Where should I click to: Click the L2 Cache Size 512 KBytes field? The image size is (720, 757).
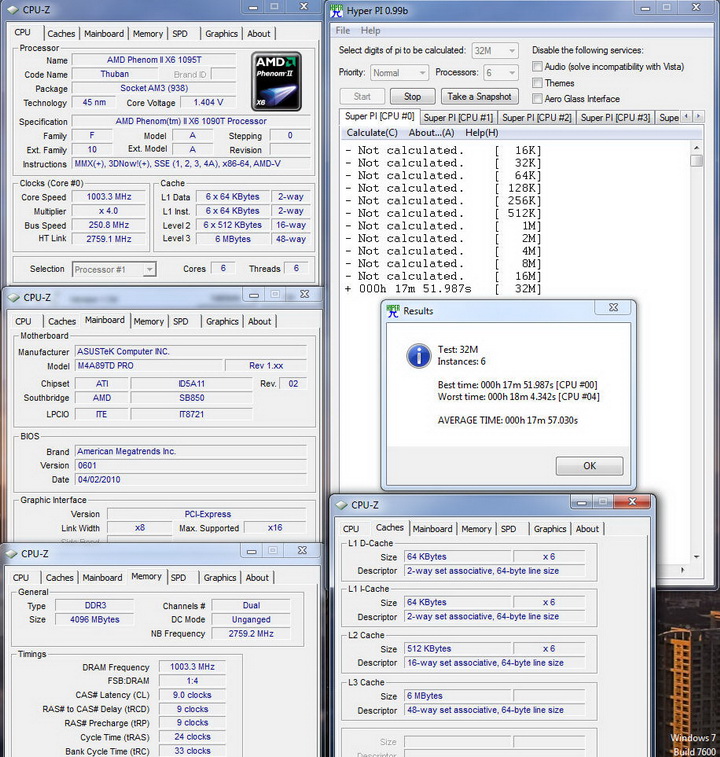click(x=458, y=649)
